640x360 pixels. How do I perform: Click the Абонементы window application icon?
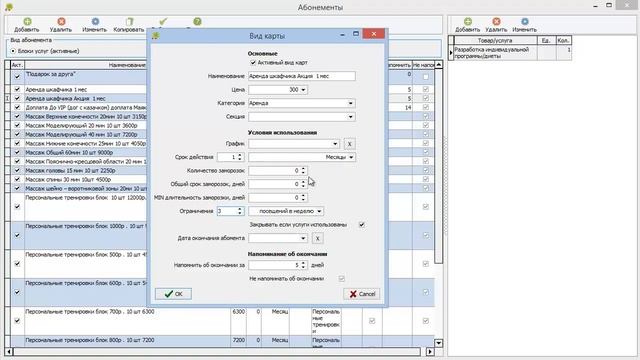click(x=8, y=7)
